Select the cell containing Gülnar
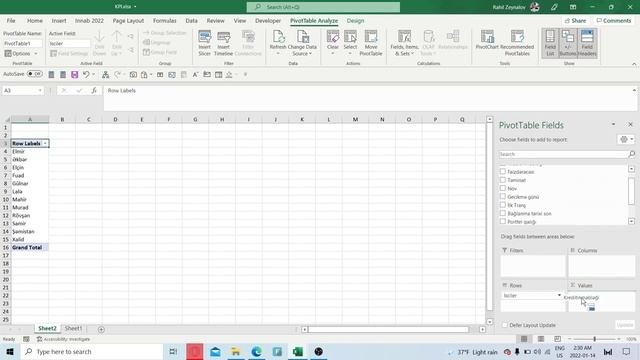The height and width of the screenshot is (360, 640). pyautogui.click(x=30, y=183)
